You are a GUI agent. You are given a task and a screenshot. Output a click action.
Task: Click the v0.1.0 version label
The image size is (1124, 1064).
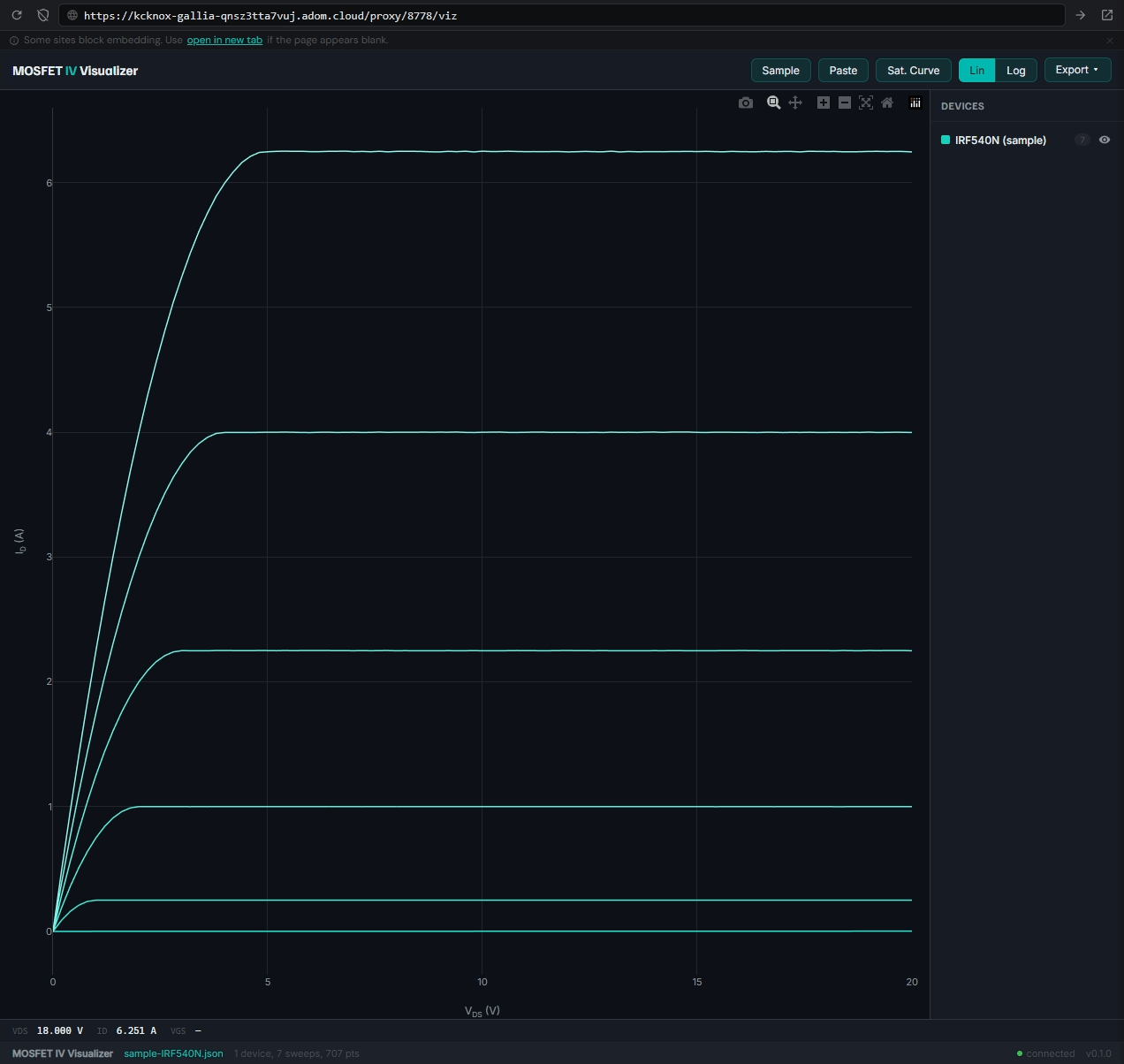coord(1099,1053)
